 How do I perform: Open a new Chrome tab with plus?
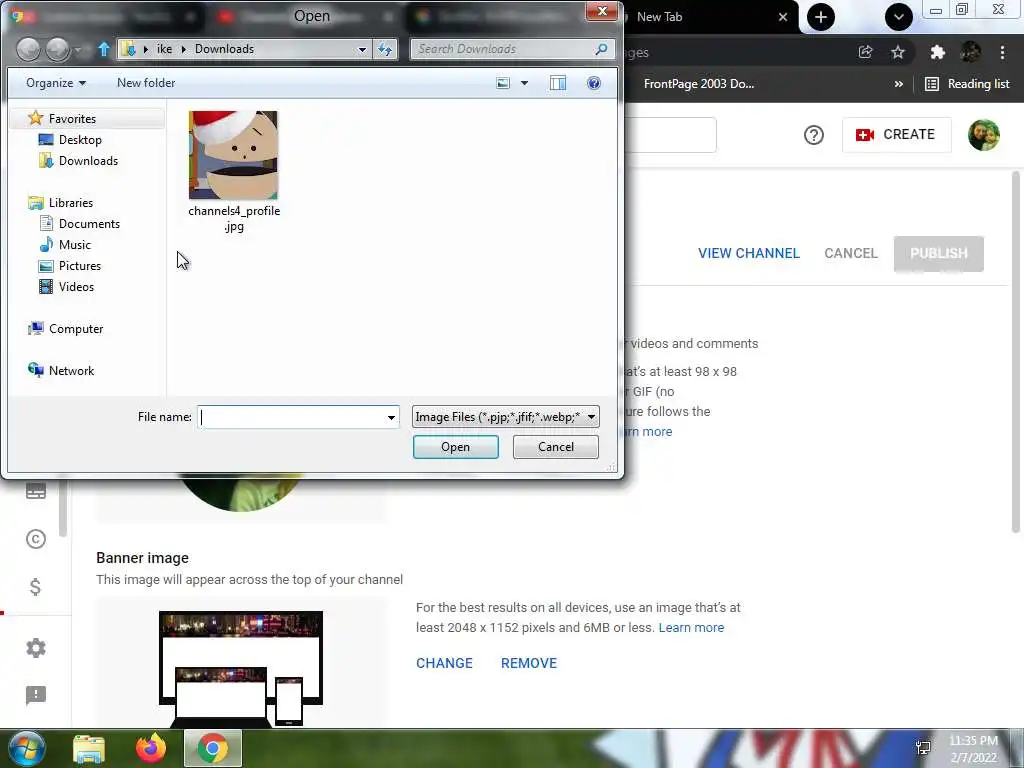pos(821,17)
